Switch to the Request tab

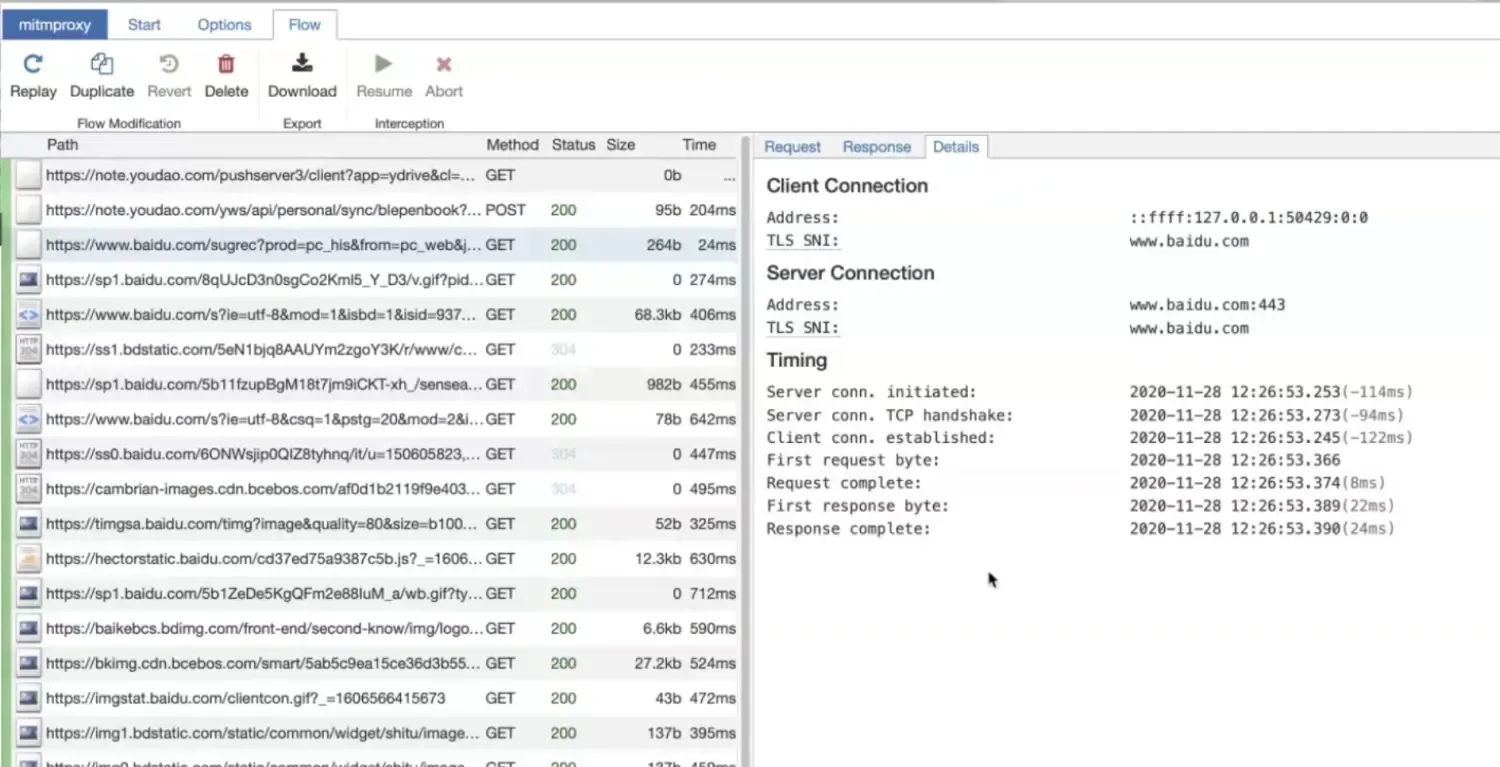click(792, 147)
